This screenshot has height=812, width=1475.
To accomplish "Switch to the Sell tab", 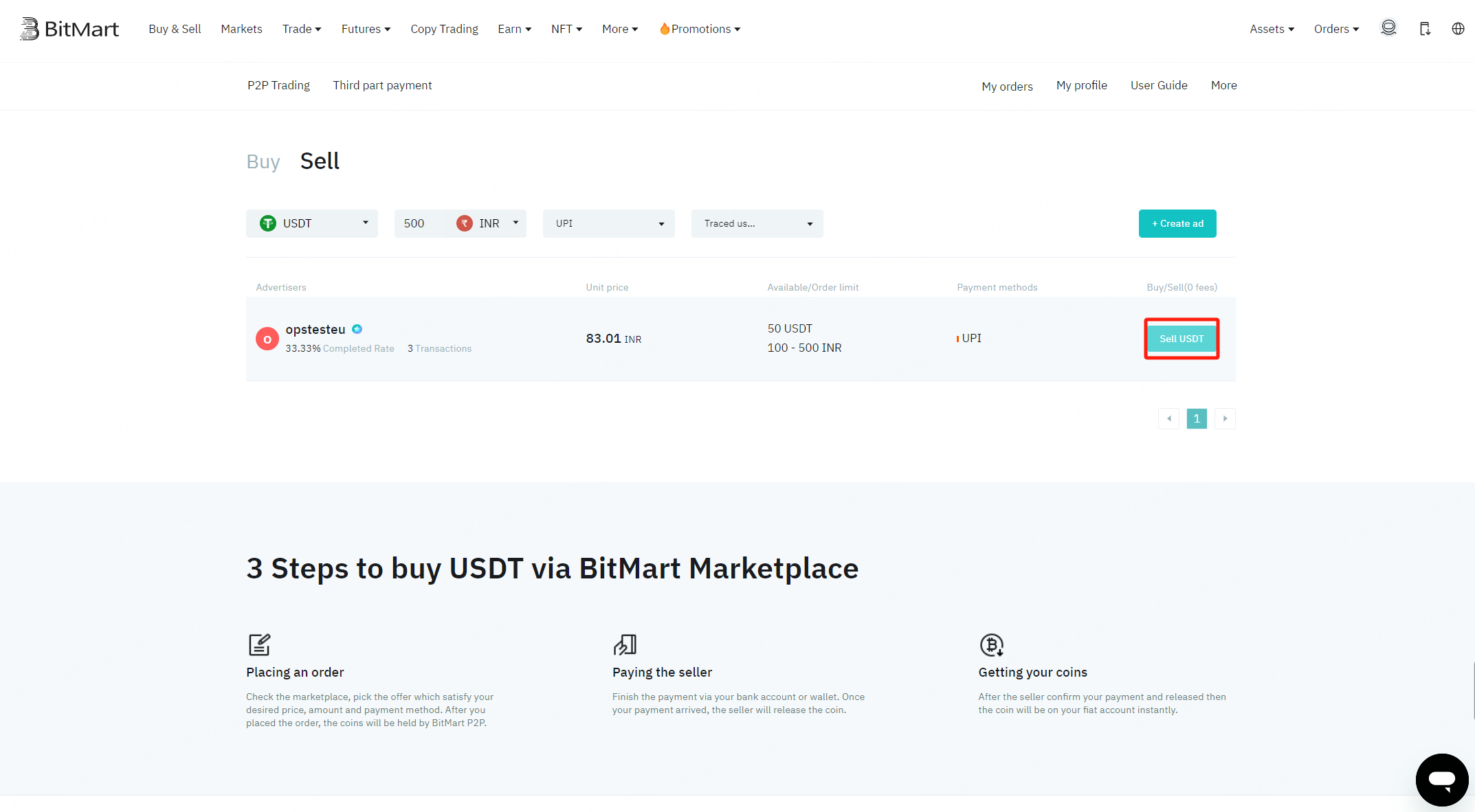I will (320, 161).
